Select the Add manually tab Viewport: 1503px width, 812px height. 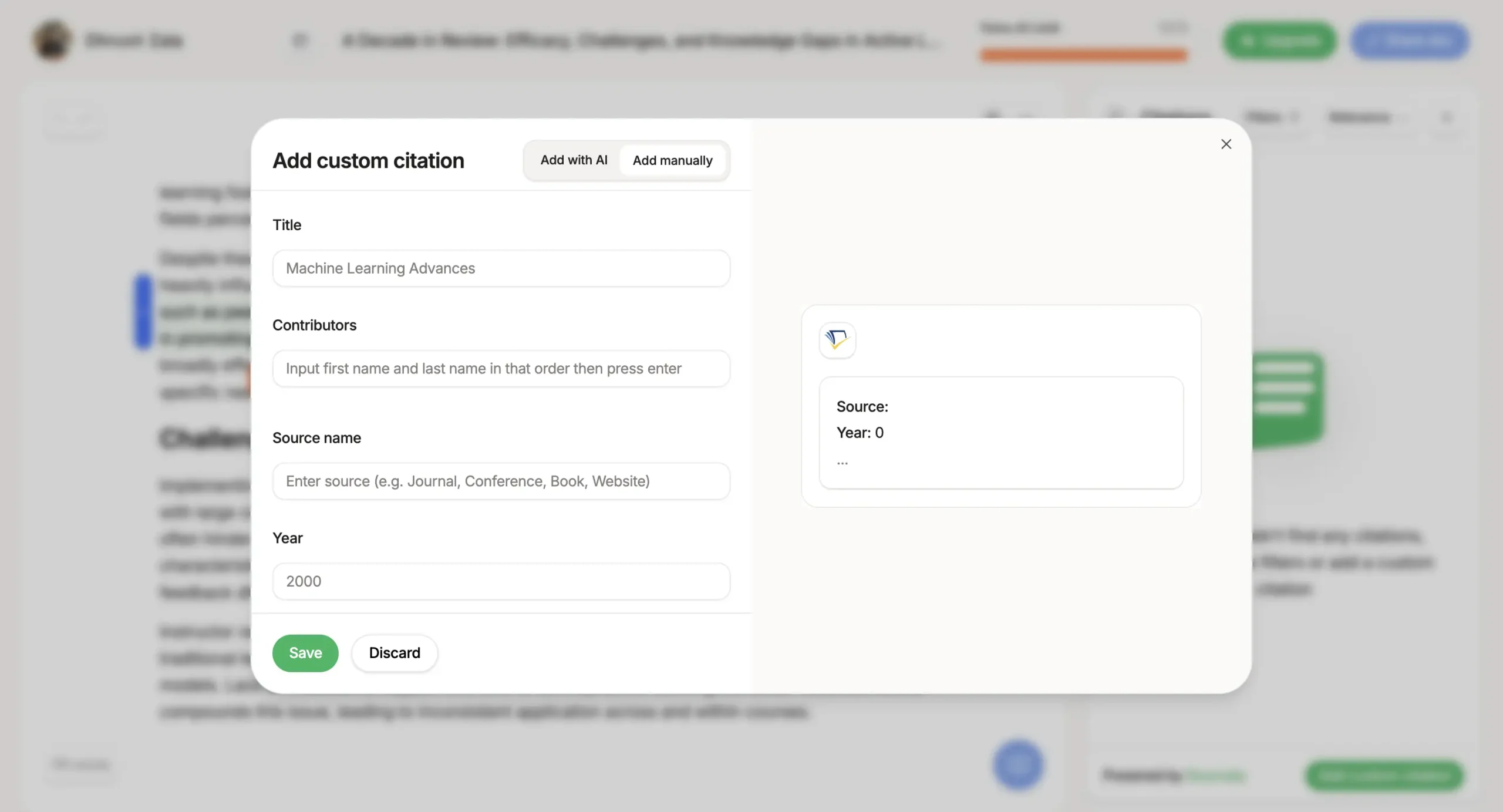tap(672, 160)
